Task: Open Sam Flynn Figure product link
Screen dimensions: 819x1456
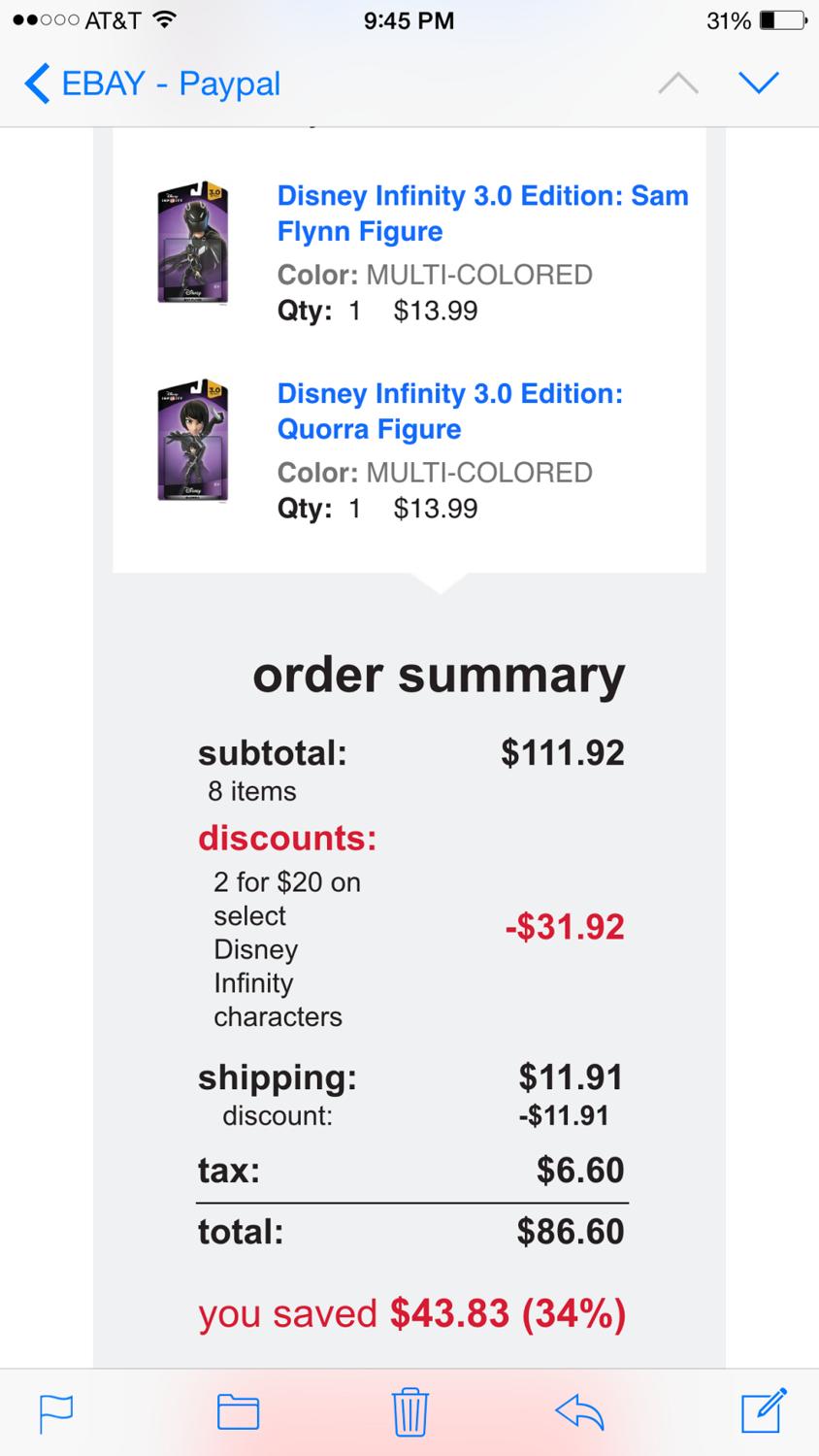Action: pyautogui.click(x=482, y=214)
